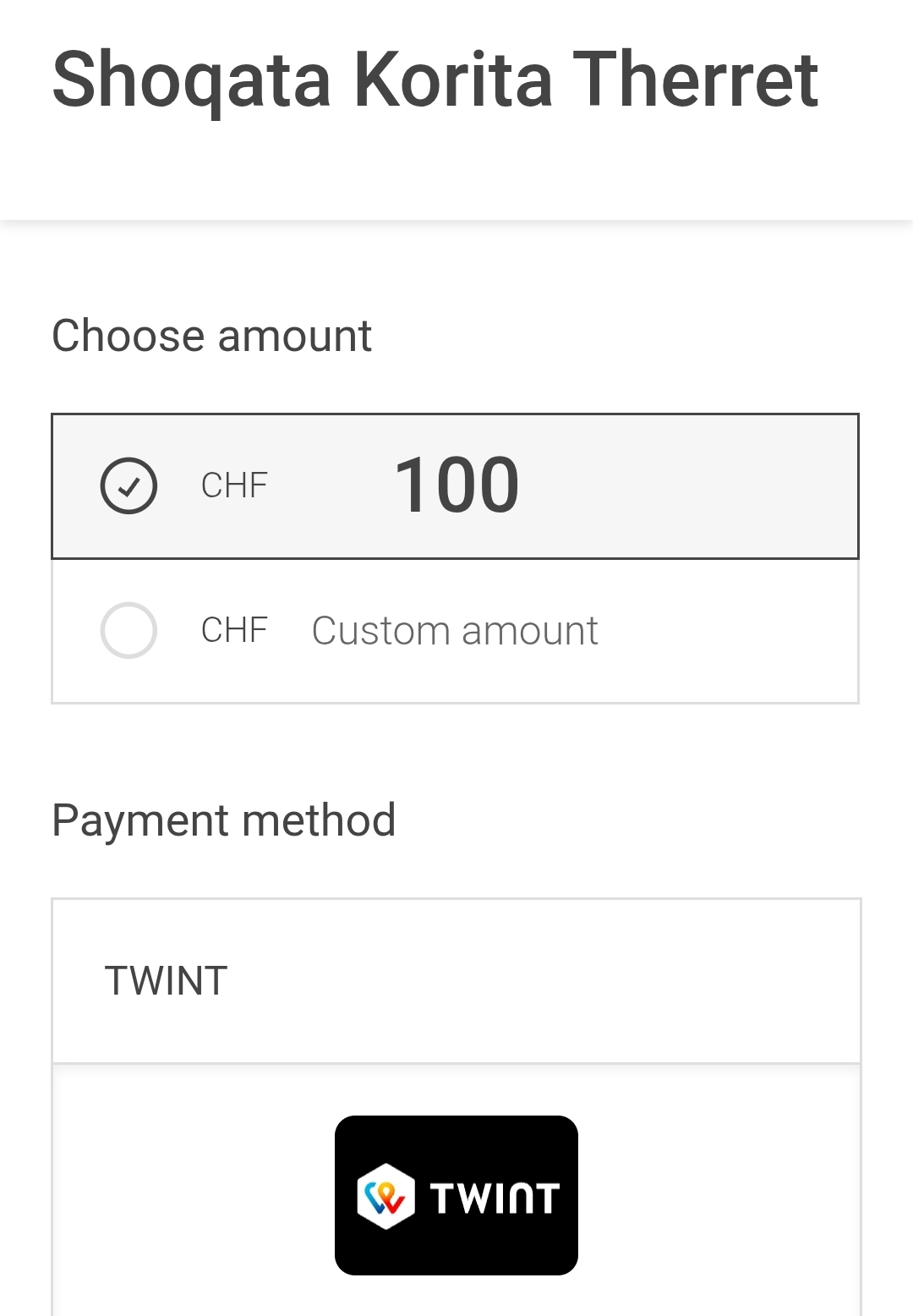Click the Payment method heading
913x1316 pixels.
(x=224, y=820)
